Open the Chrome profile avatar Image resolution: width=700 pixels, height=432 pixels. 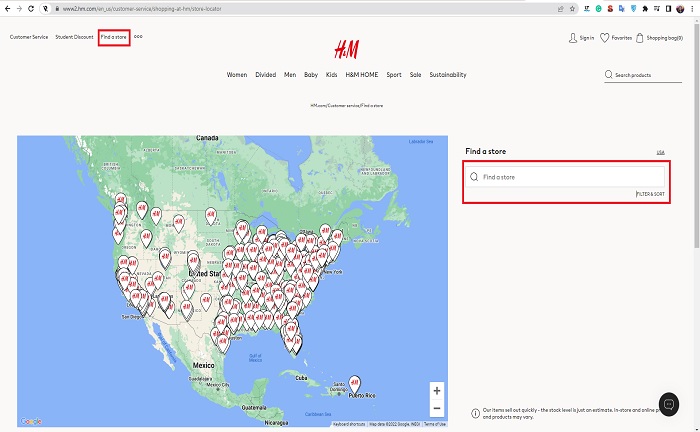[680, 8]
